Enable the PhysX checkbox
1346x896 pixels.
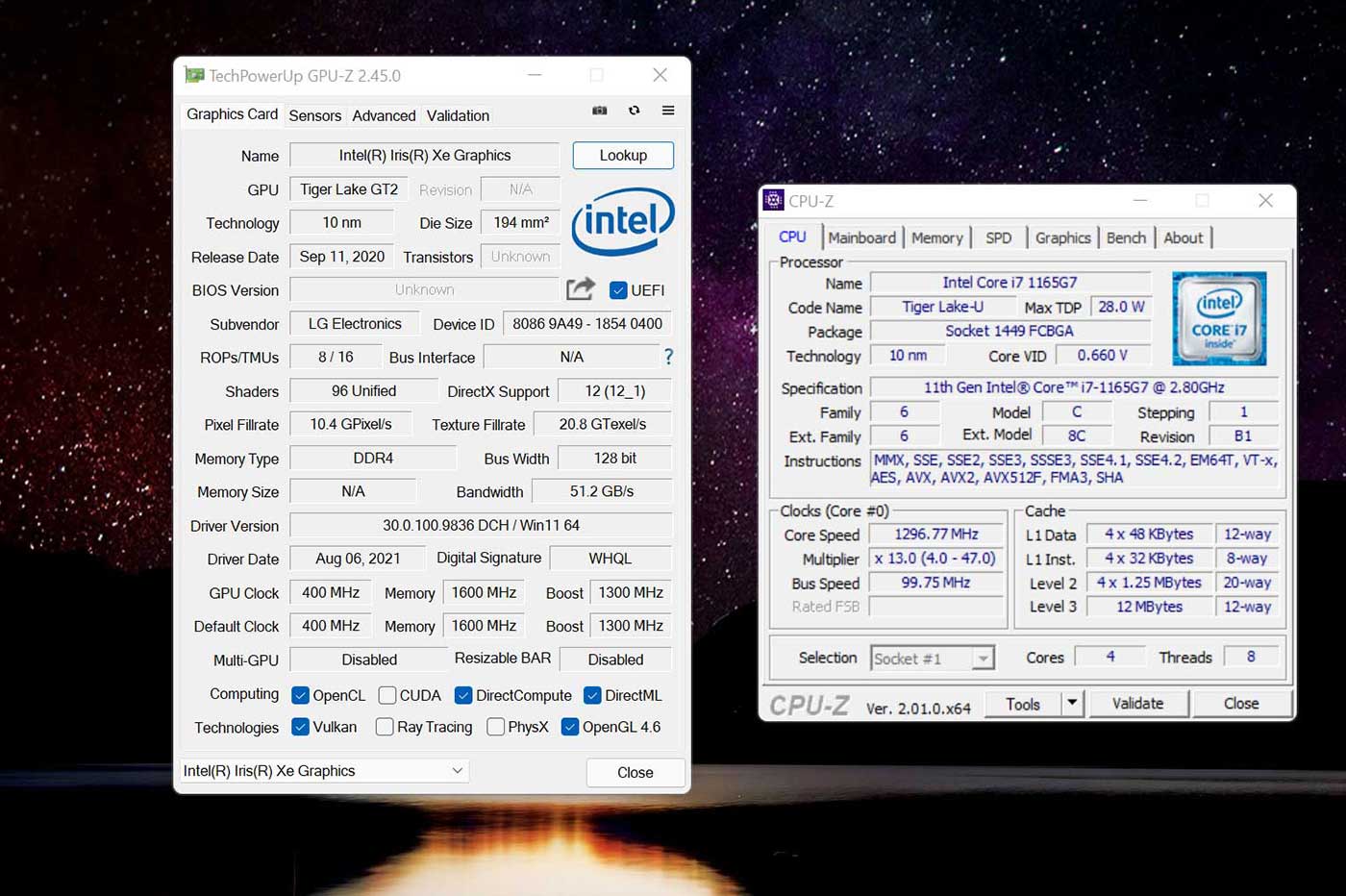[496, 727]
